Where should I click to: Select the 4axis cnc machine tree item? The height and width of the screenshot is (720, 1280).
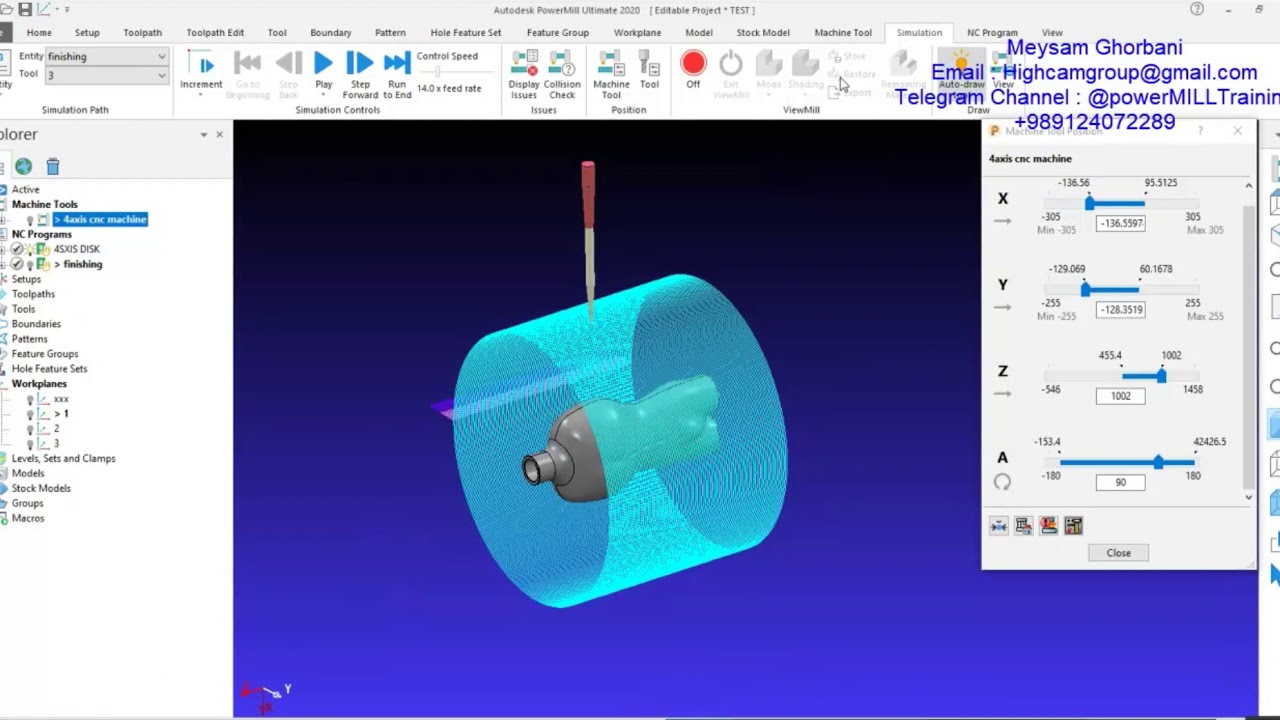click(100, 219)
